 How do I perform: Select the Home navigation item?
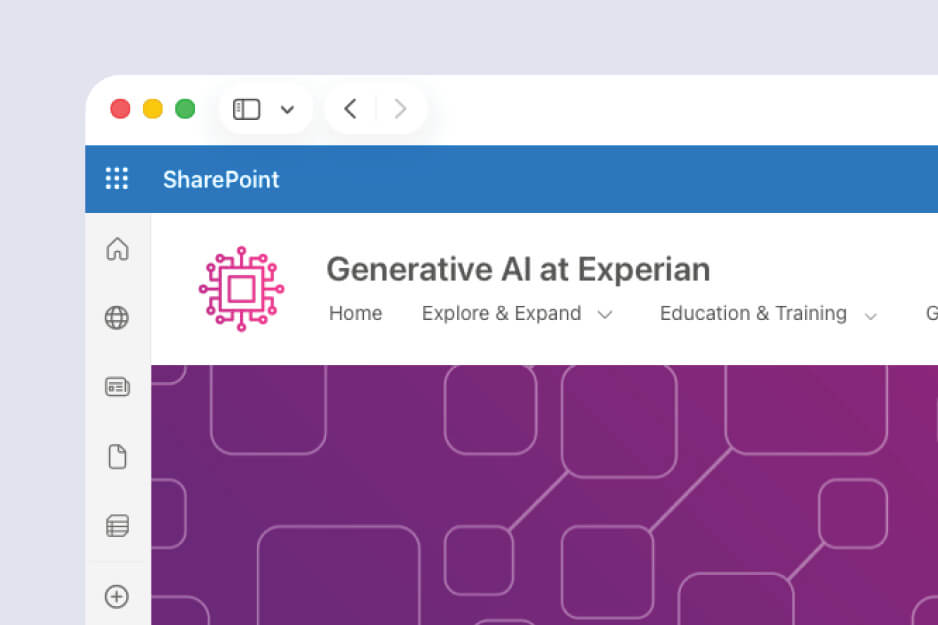(355, 313)
